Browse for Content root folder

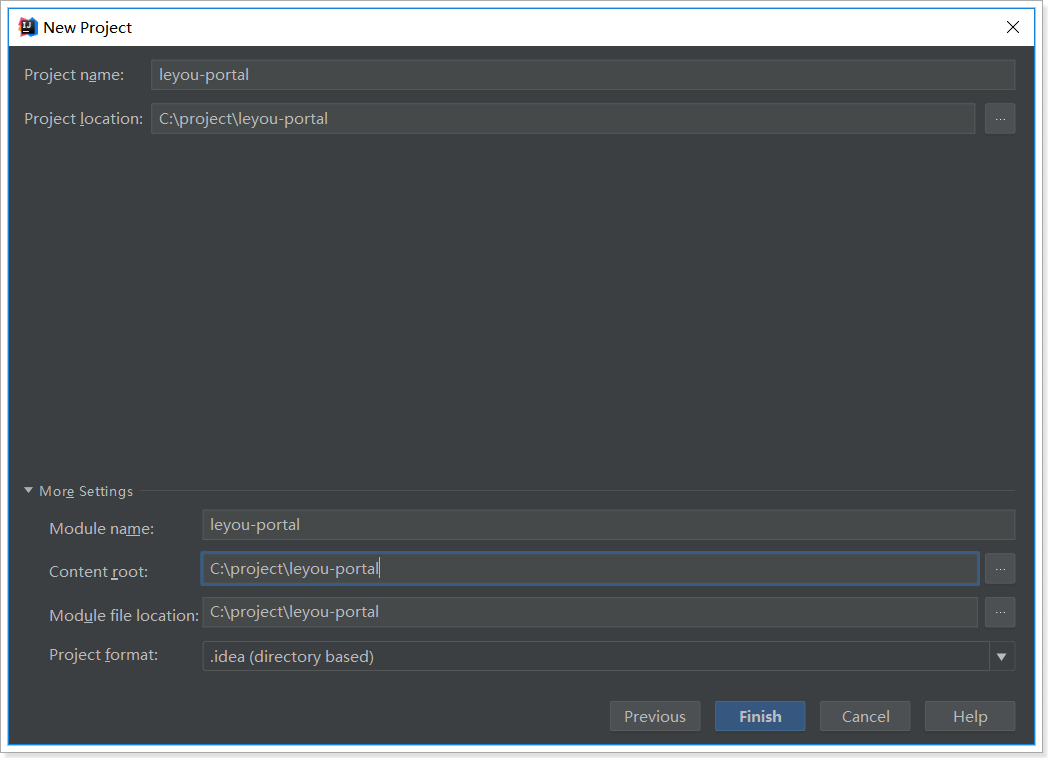[1000, 569]
